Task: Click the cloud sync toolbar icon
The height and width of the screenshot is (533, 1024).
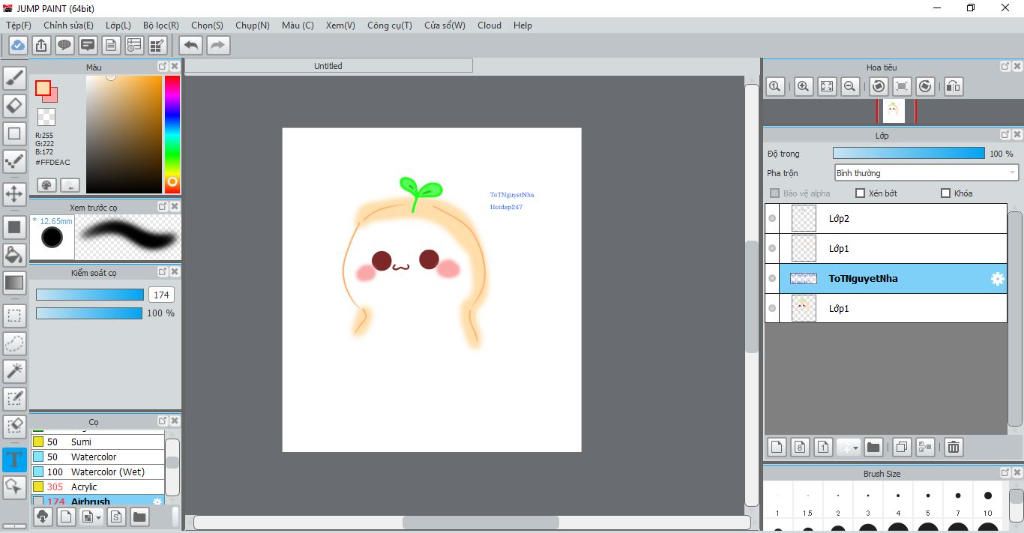Action: 18,45
